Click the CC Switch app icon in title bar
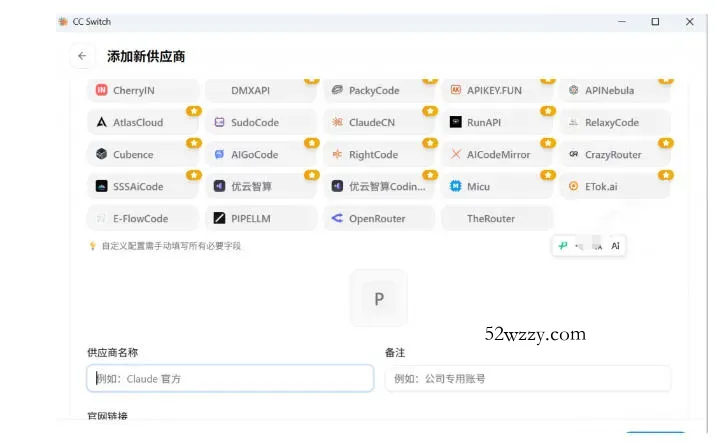 [x=63, y=21]
